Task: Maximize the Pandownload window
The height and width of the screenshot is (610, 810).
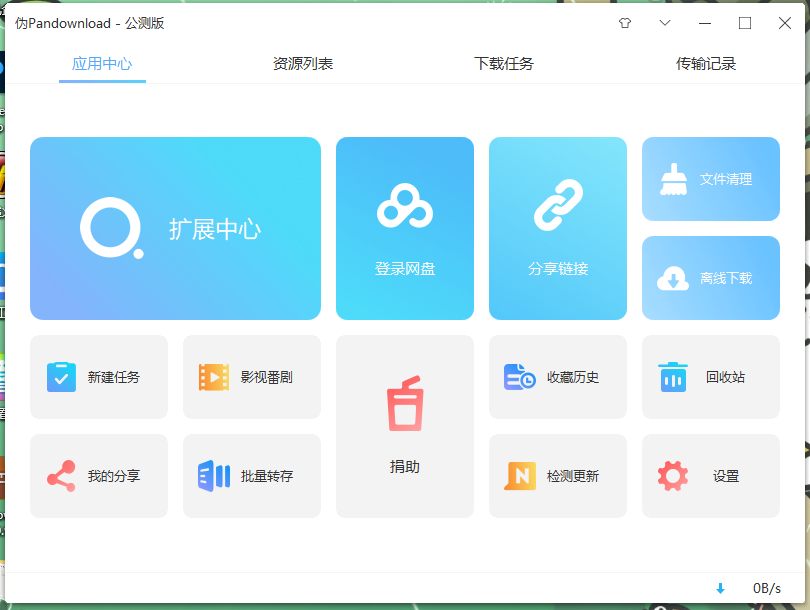Action: click(745, 23)
